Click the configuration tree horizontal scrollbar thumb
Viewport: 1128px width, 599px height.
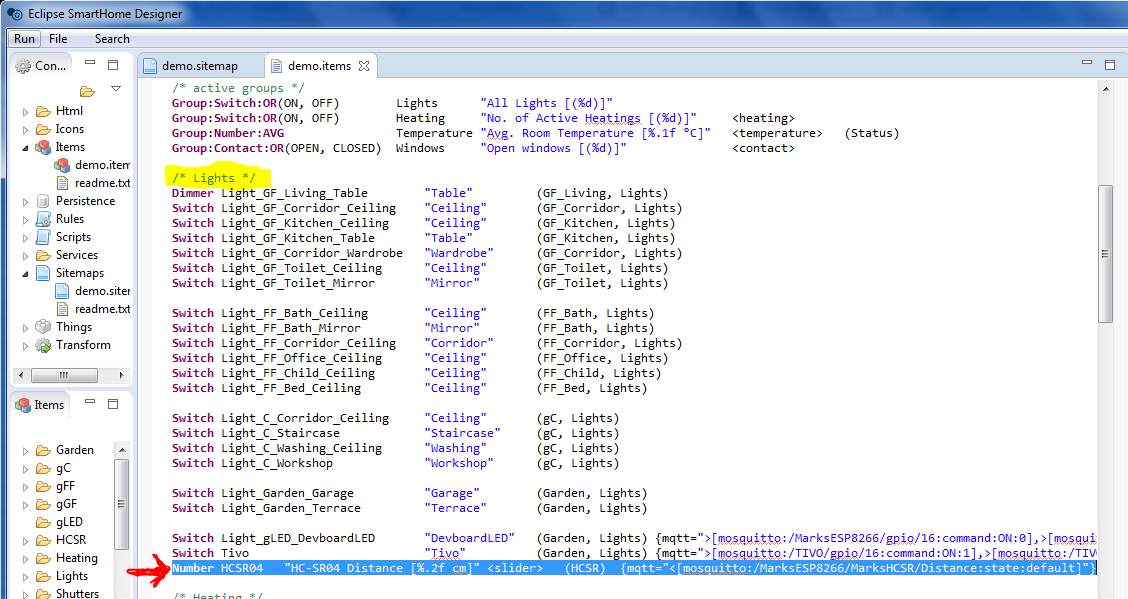click(64, 375)
